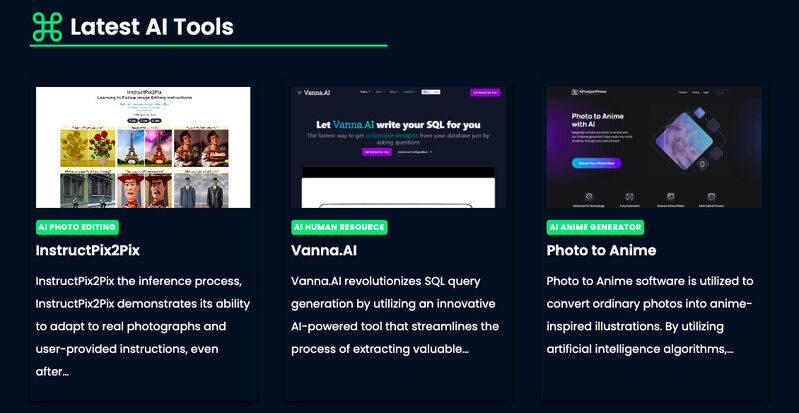Click the Woody toy image pair

(x=144, y=190)
